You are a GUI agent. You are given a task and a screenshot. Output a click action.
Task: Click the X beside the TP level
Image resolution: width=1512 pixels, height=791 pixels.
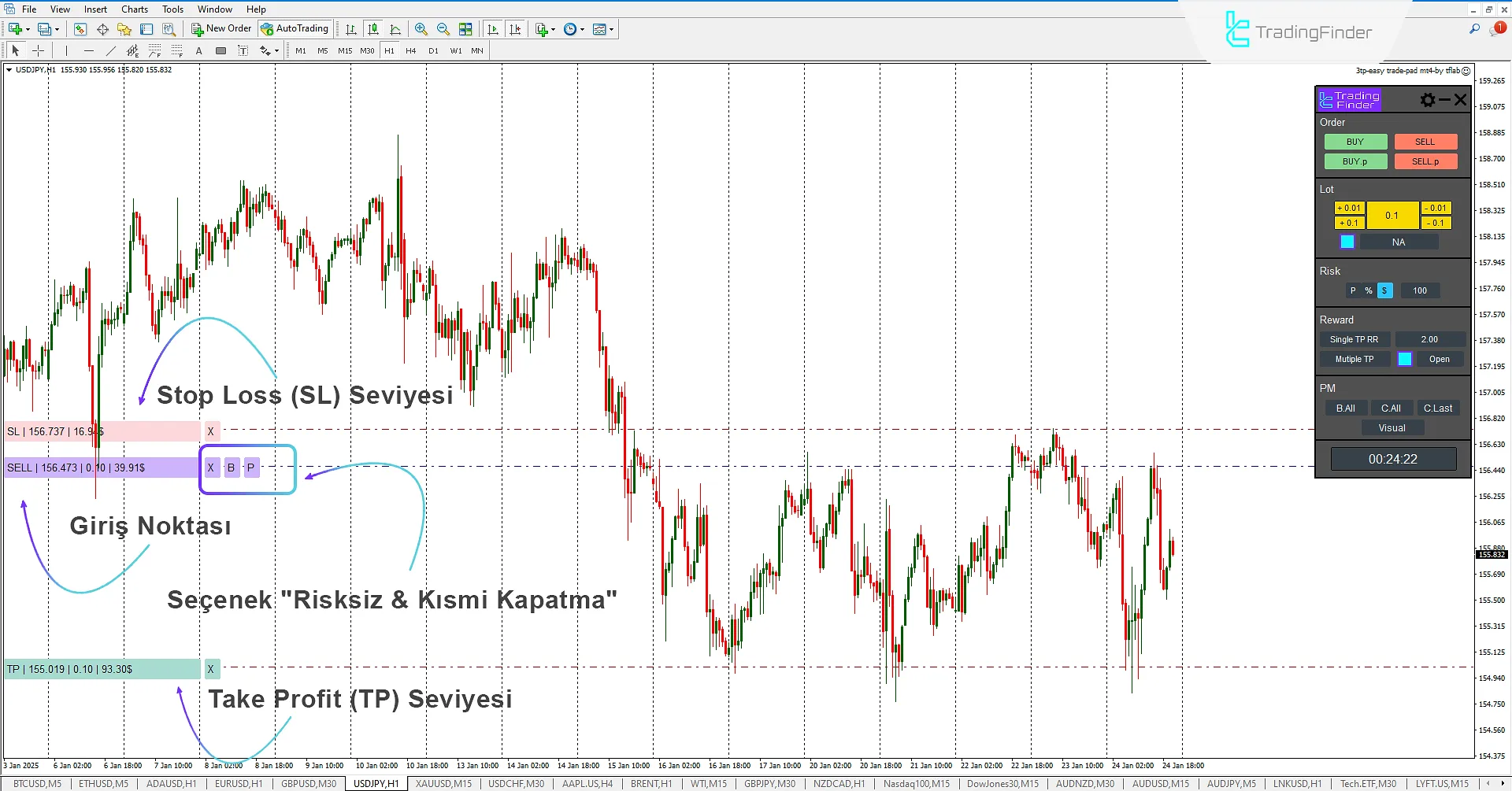pos(210,670)
